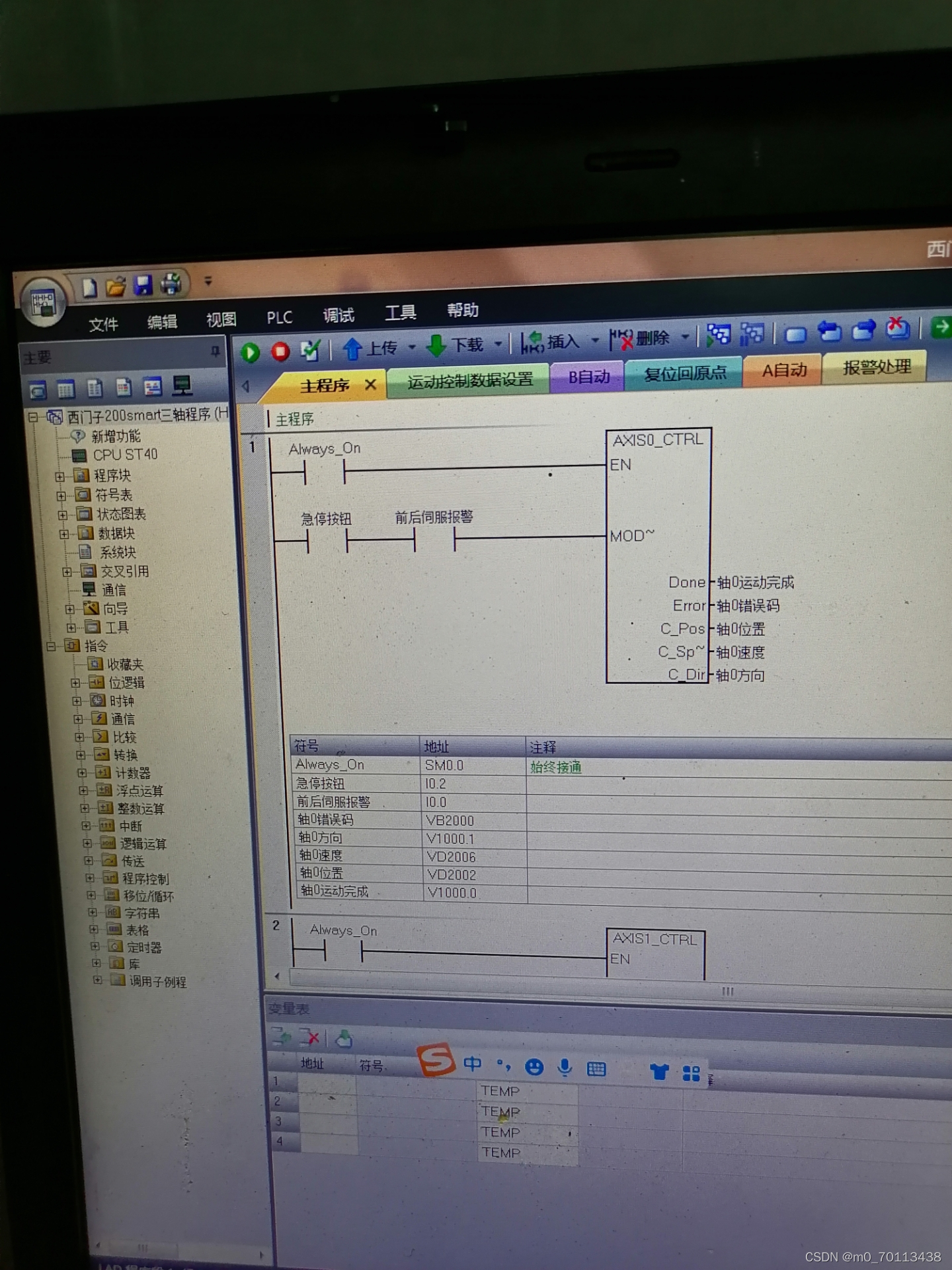Expand the 调用子例程 instruction folder
Image resolution: width=952 pixels, height=1270 pixels.
tap(98, 980)
